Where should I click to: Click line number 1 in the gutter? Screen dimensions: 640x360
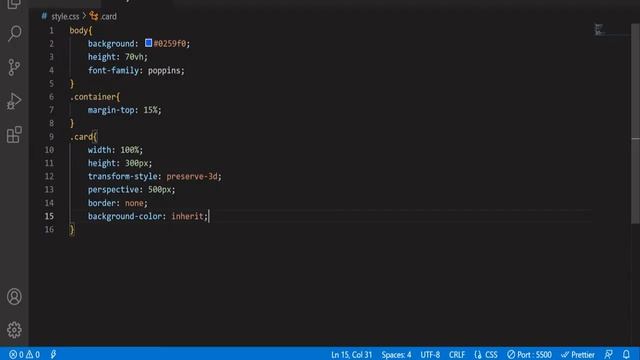[x=51, y=31]
